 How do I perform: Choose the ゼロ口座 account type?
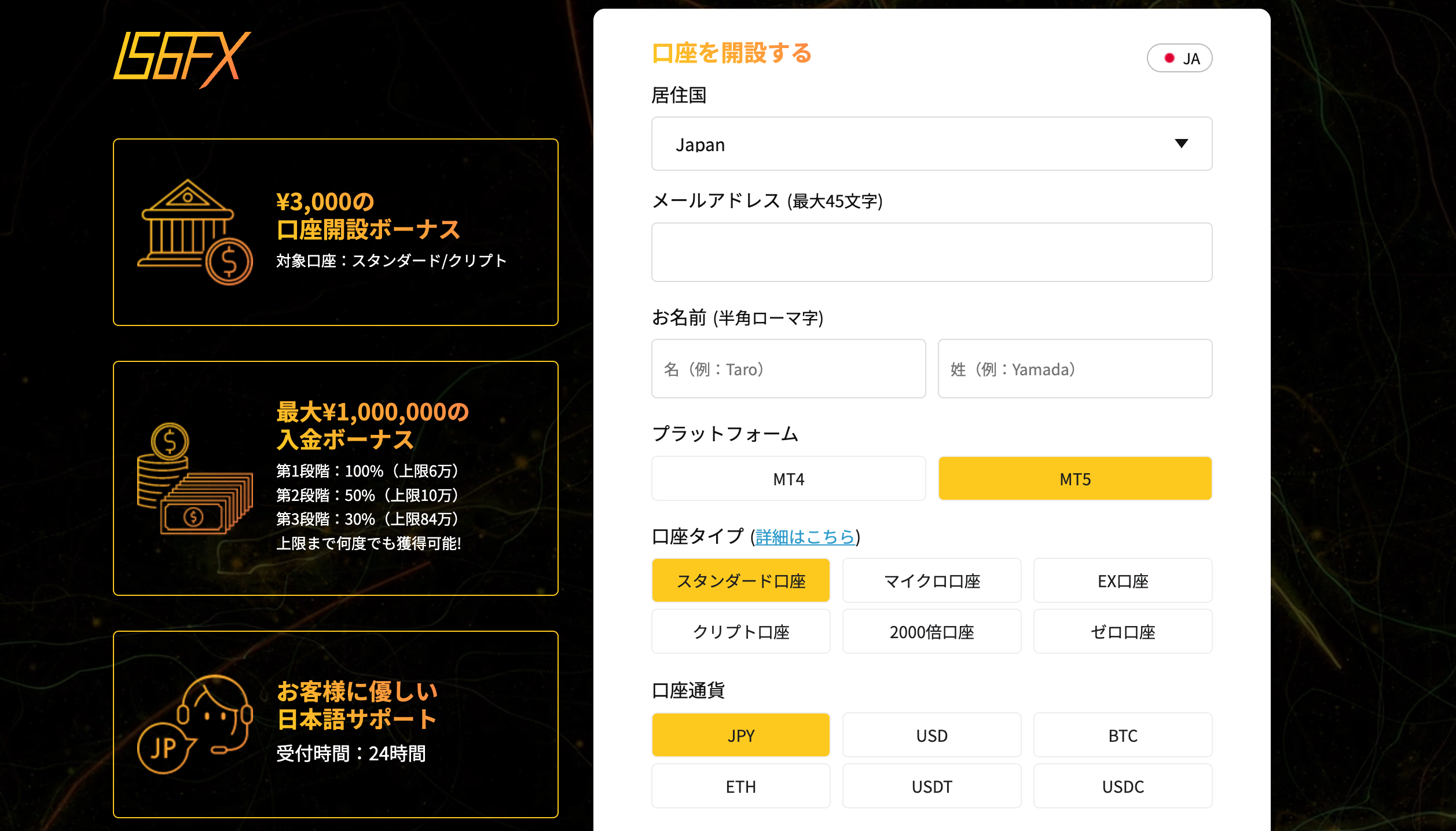point(1122,631)
